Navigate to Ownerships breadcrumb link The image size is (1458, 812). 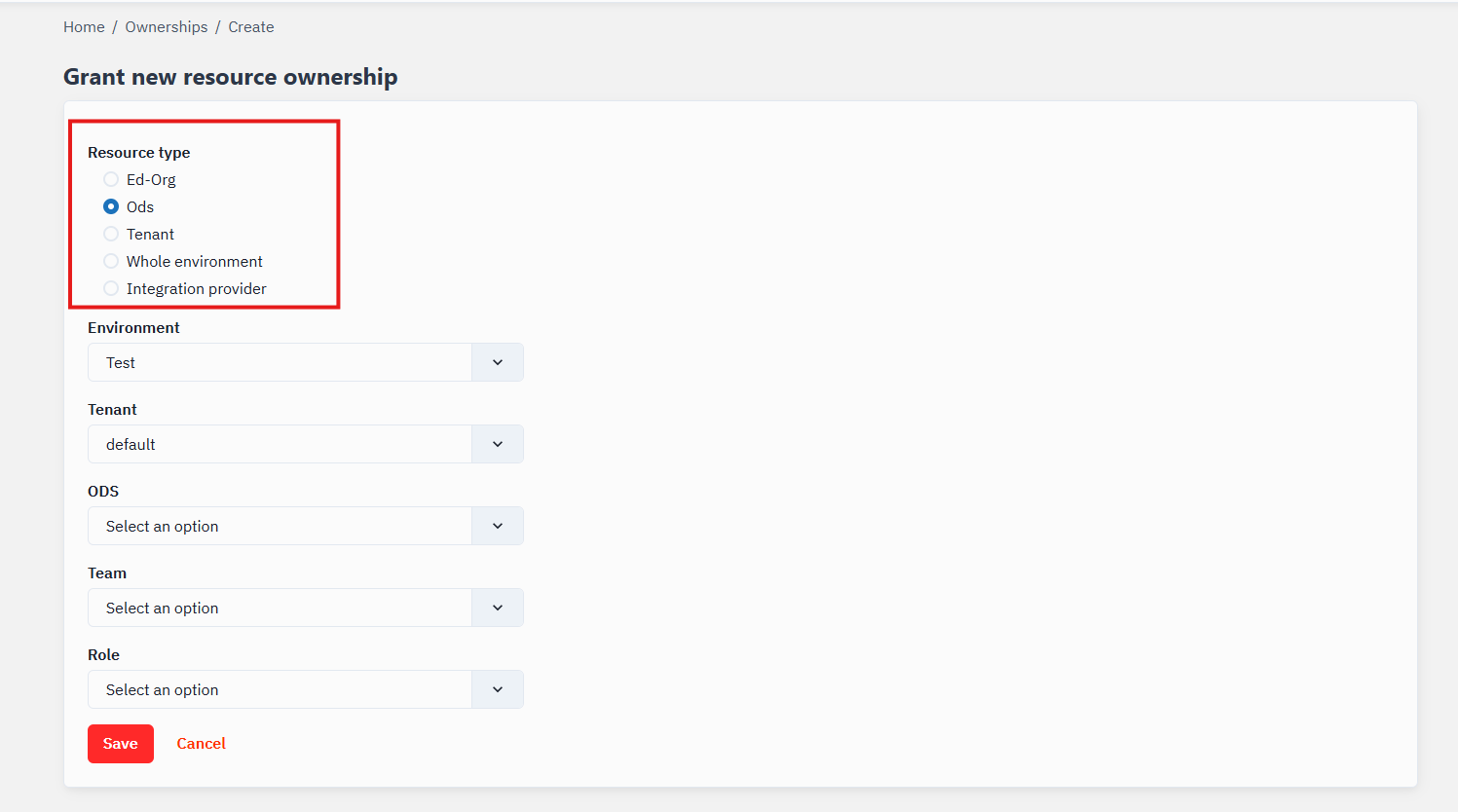click(167, 27)
